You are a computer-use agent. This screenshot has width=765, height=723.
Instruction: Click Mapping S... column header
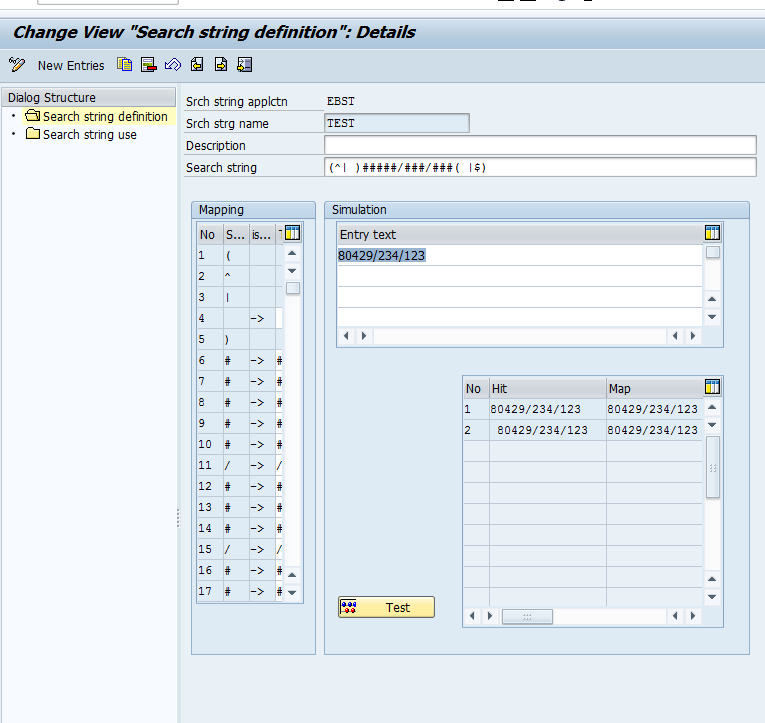tap(236, 235)
